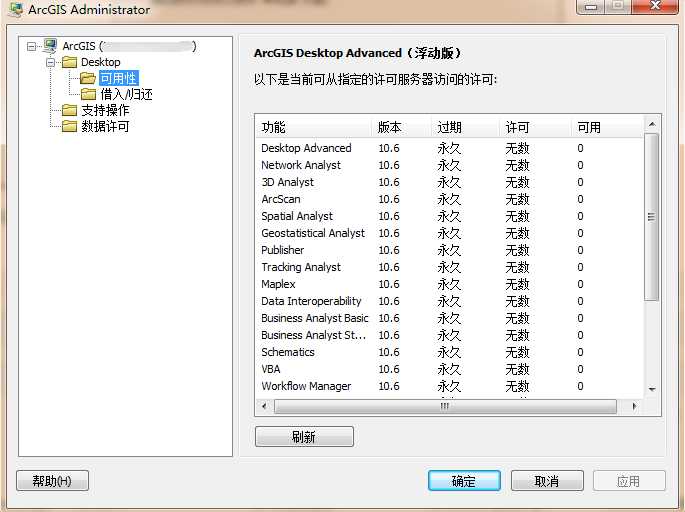Select the VBA row
The width and height of the screenshot is (685, 512).
(x=450, y=370)
